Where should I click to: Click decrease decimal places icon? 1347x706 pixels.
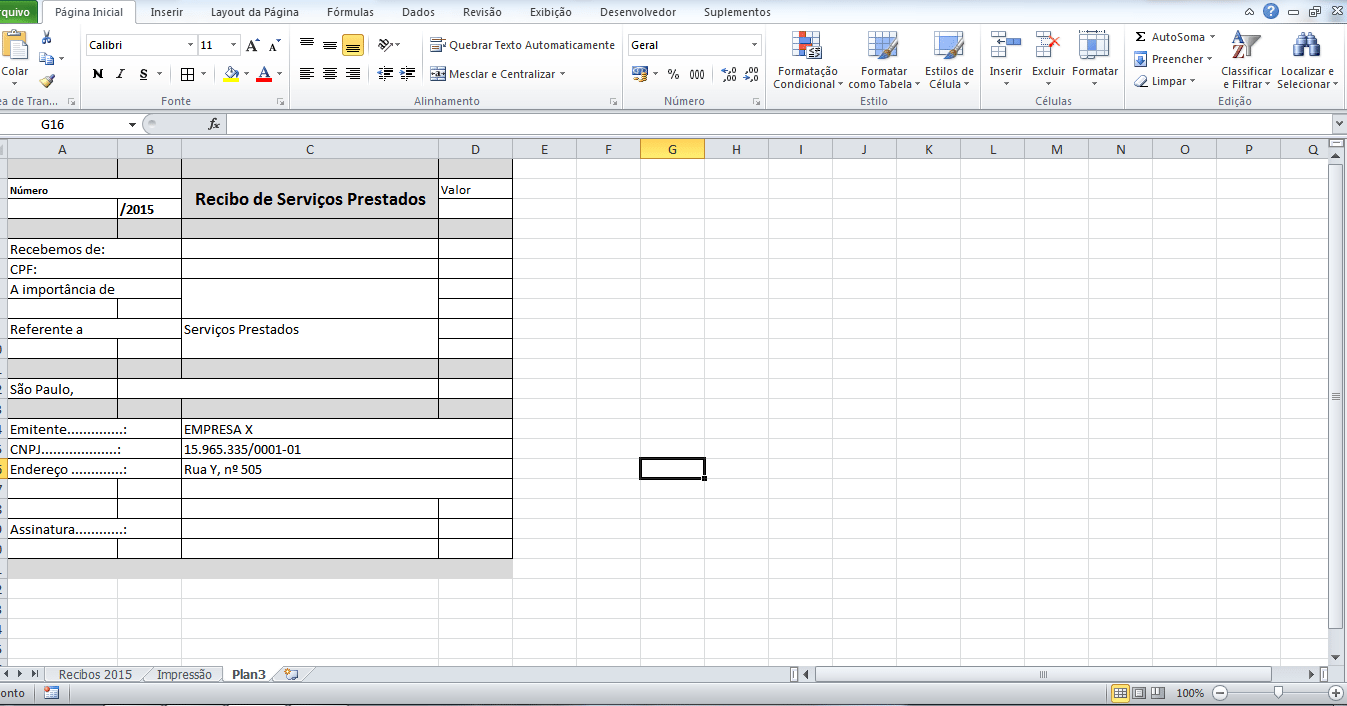[752, 74]
